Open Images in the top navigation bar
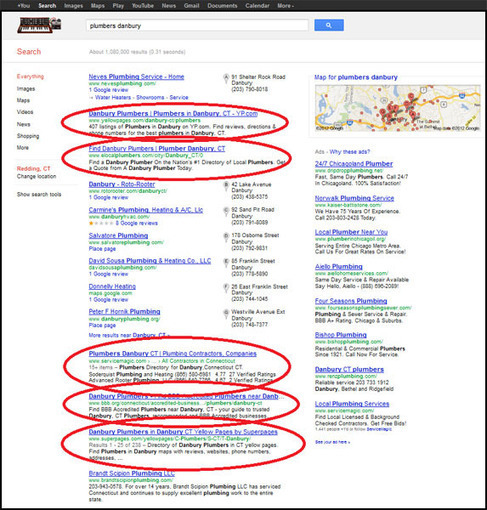The width and height of the screenshot is (487, 510). [x=73, y=6]
